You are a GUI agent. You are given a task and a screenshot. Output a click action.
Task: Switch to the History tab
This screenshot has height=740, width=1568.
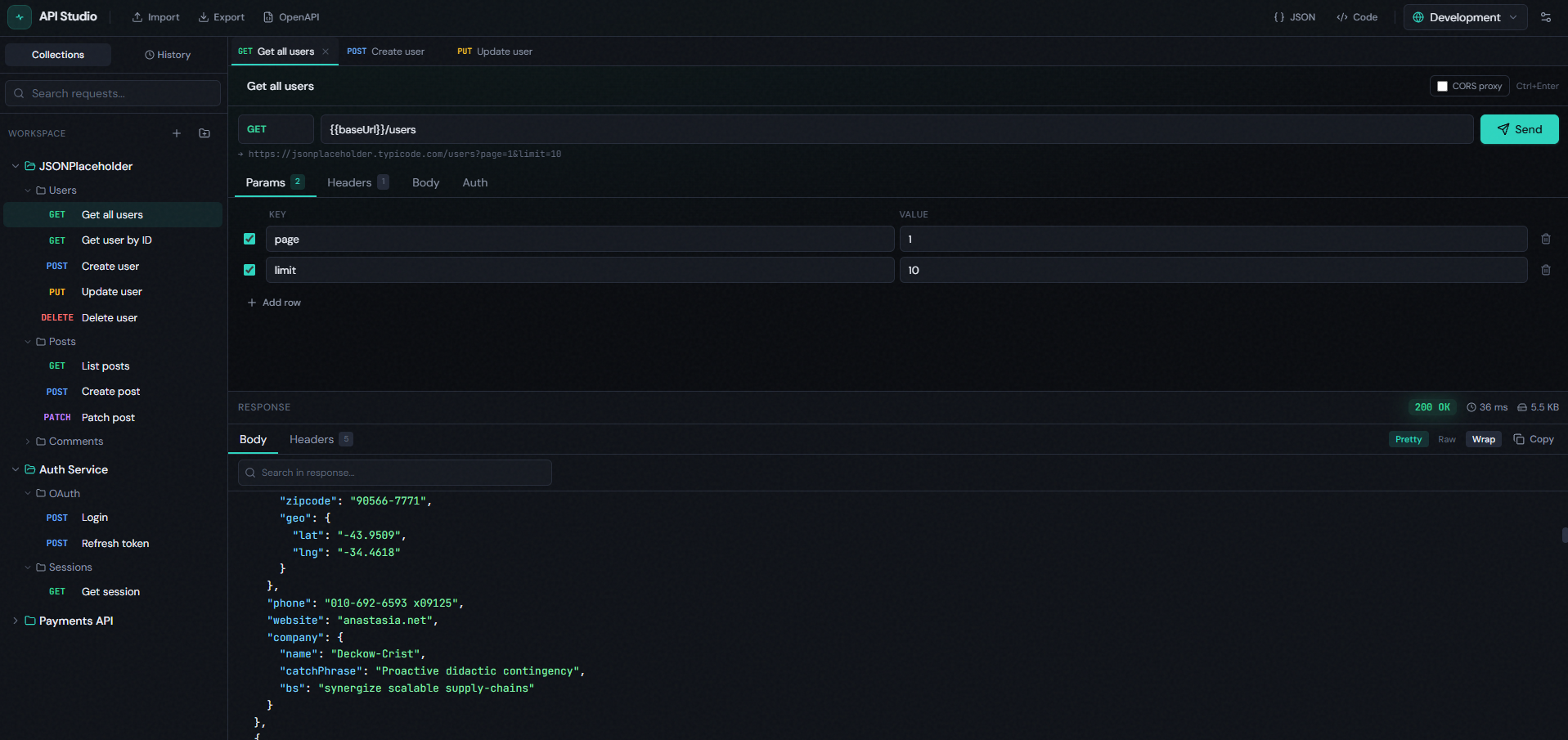click(x=168, y=55)
